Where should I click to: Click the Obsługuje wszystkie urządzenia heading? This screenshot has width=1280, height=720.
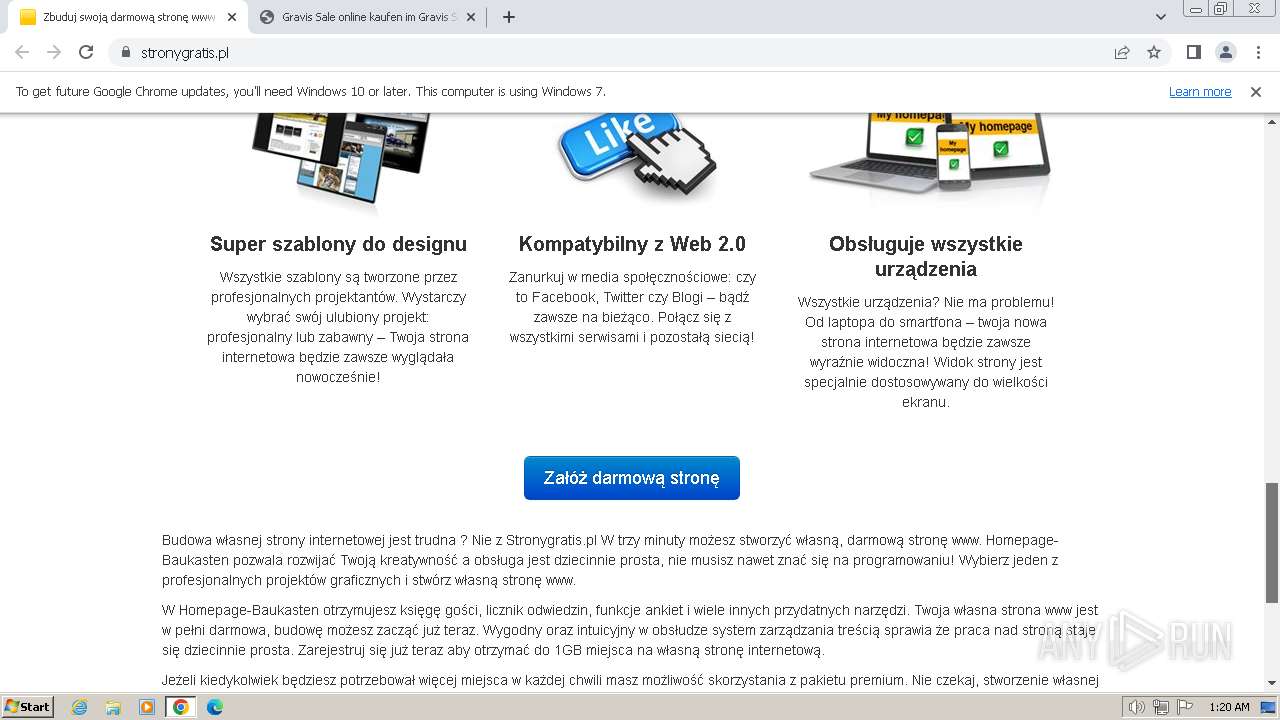pos(926,256)
